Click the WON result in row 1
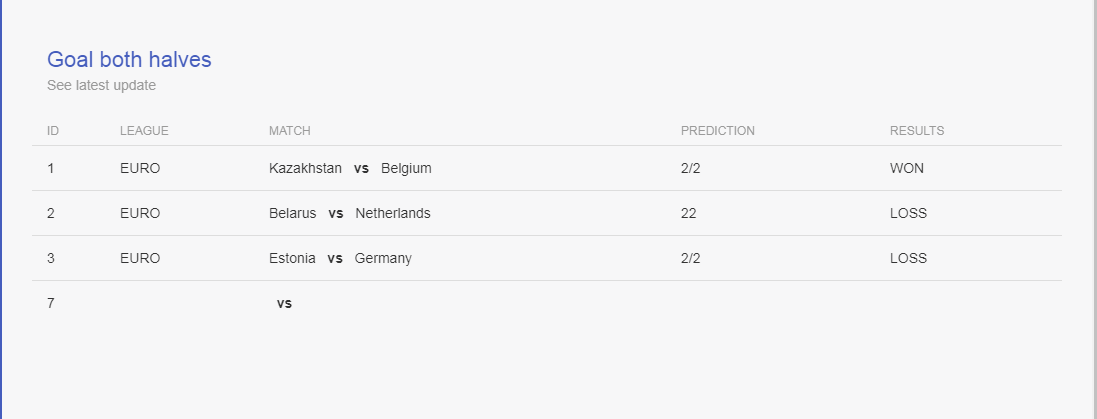Image resolution: width=1097 pixels, height=419 pixels. click(x=907, y=169)
